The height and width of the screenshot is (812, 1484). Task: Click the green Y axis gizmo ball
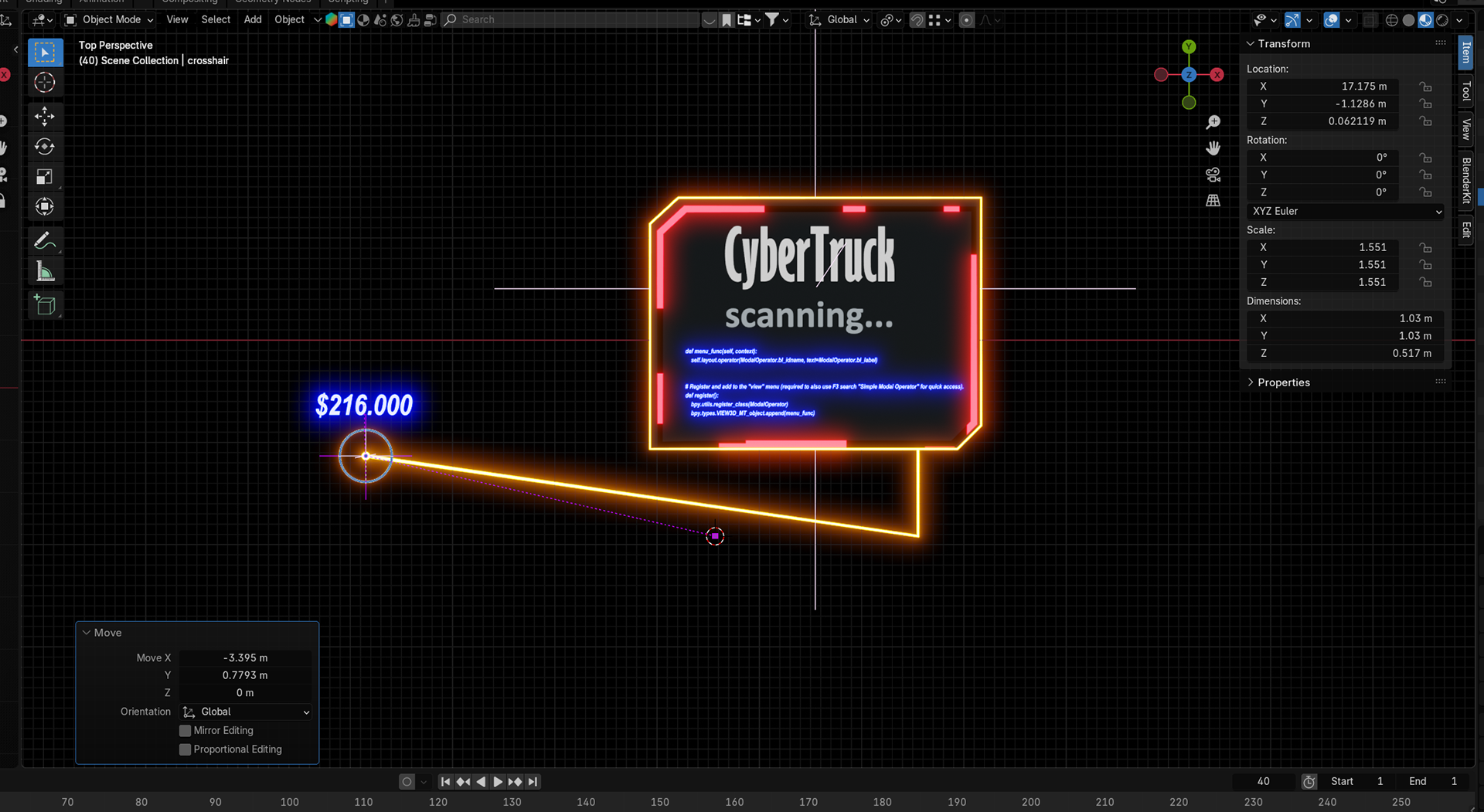[1189, 47]
